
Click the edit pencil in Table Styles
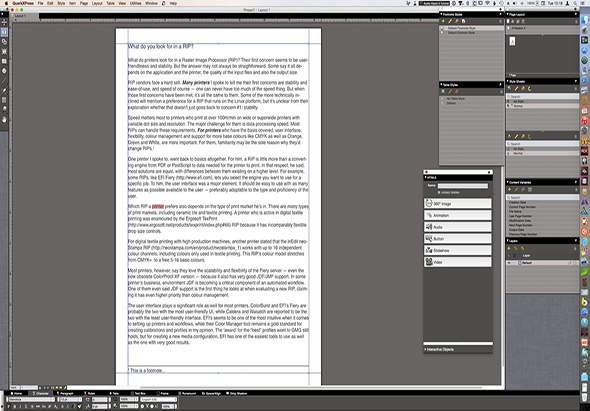tap(450, 91)
